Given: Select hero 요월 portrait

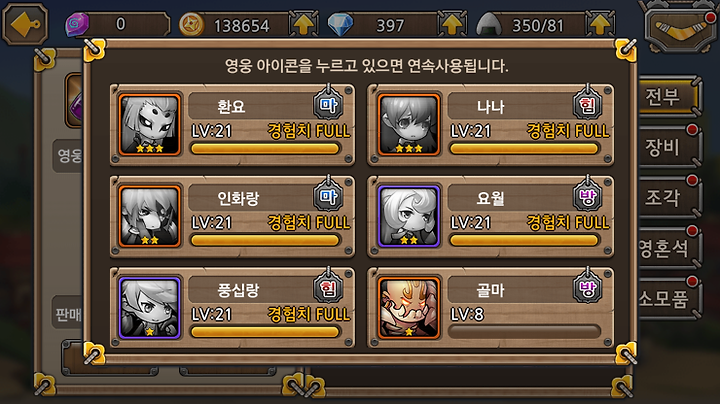Looking at the screenshot, I should [409, 216].
